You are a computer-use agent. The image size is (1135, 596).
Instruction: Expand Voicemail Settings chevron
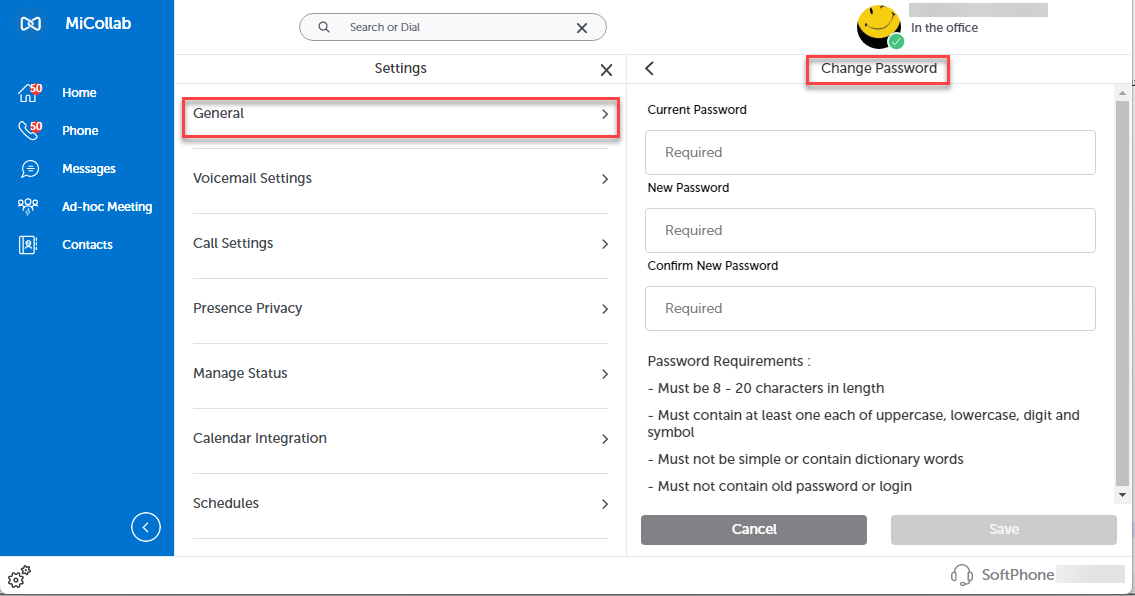605,179
